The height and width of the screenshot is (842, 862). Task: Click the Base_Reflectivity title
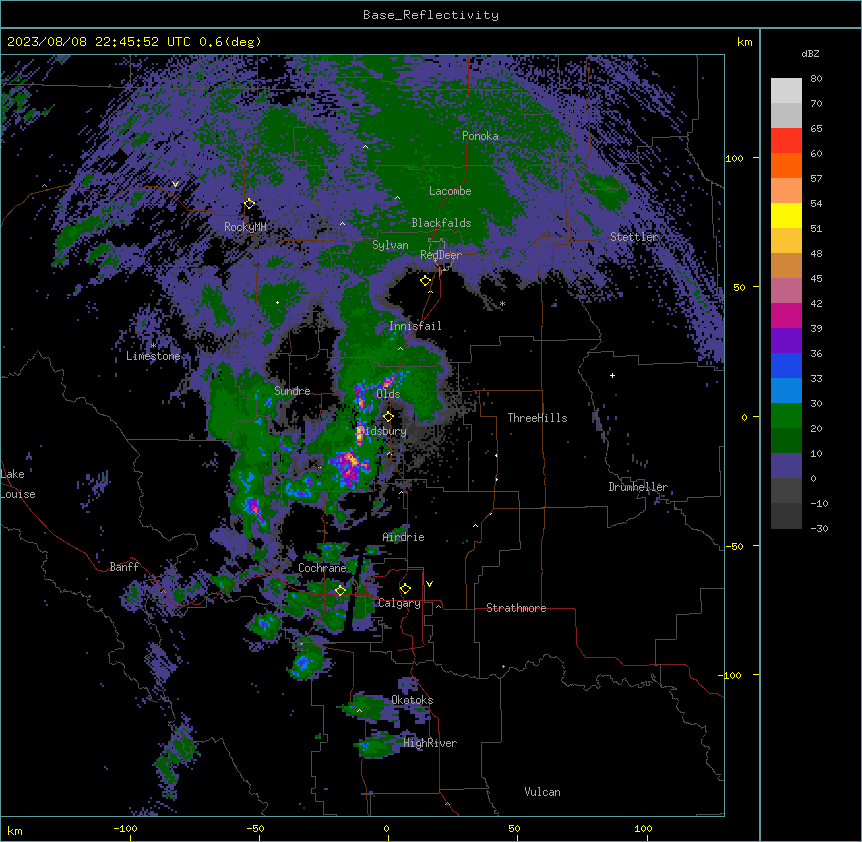pyautogui.click(x=431, y=15)
